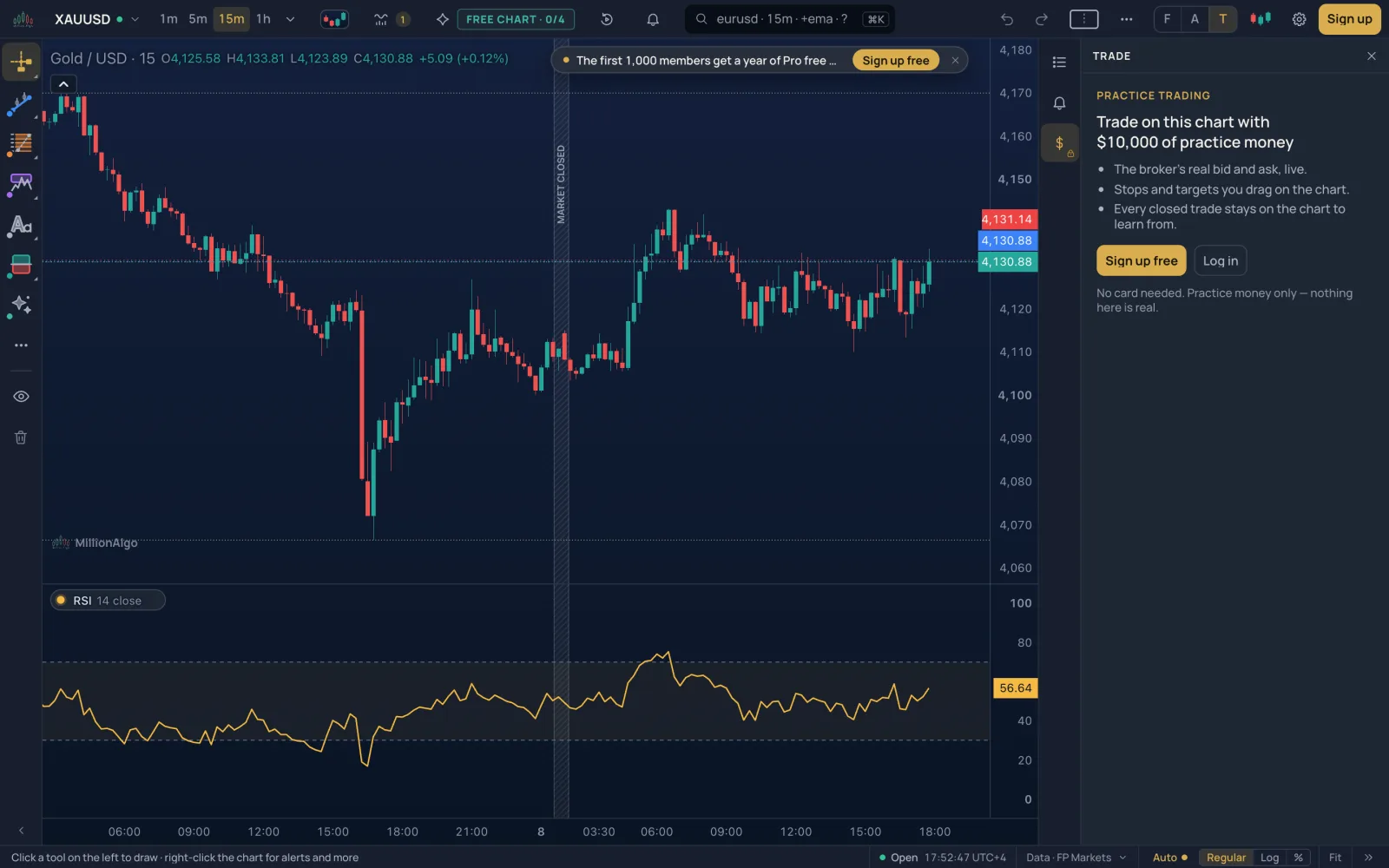Screen dimensions: 1389x868
Task: Open more drawing tools (three dots) in left sidebar
Action: (x=21, y=345)
